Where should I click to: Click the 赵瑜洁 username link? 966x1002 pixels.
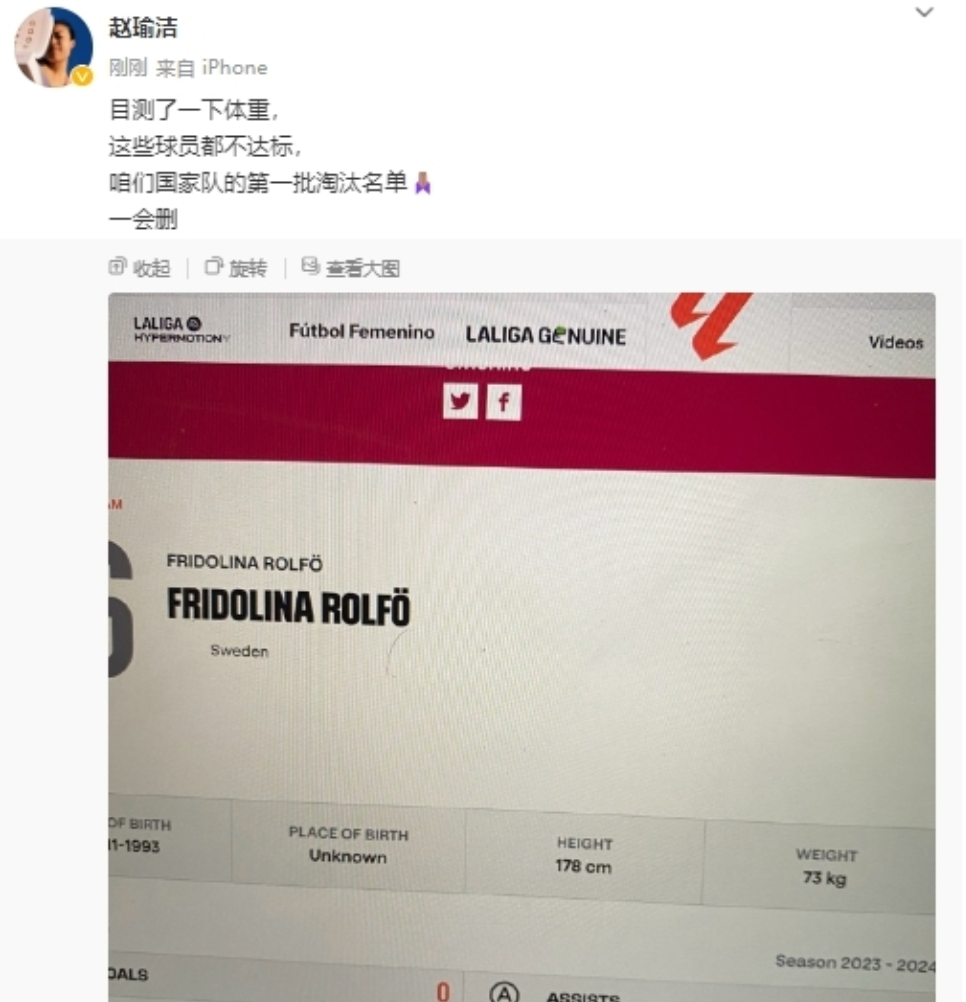[143, 27]
